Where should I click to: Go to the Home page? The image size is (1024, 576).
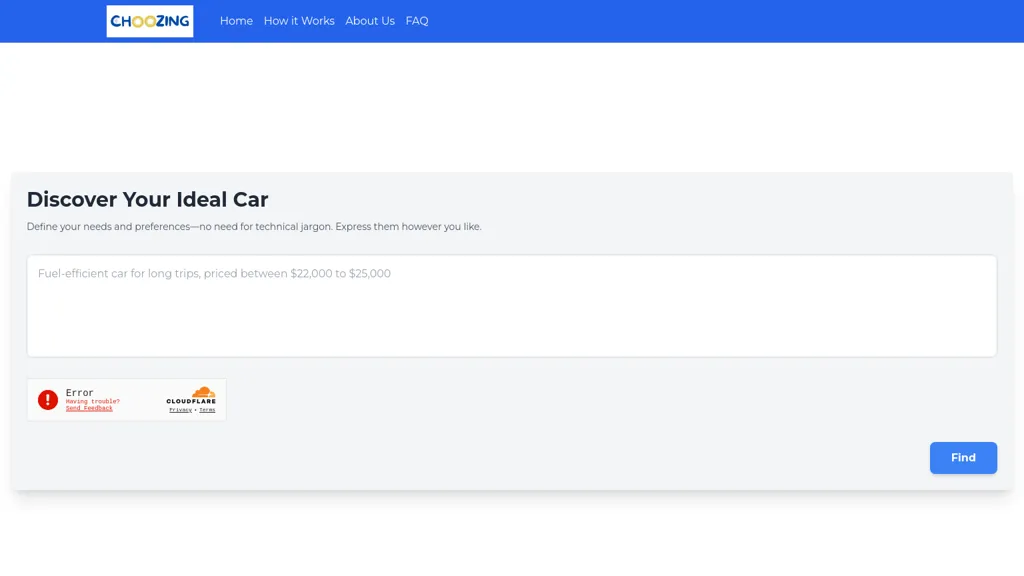[236, 21]
